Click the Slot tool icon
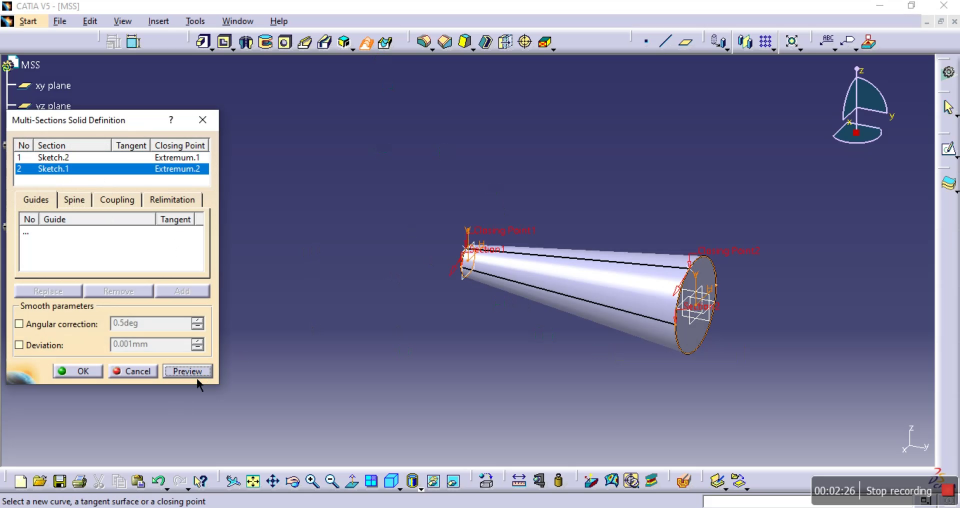The height and width of the screenshot is (508, 960). point(324,42)
